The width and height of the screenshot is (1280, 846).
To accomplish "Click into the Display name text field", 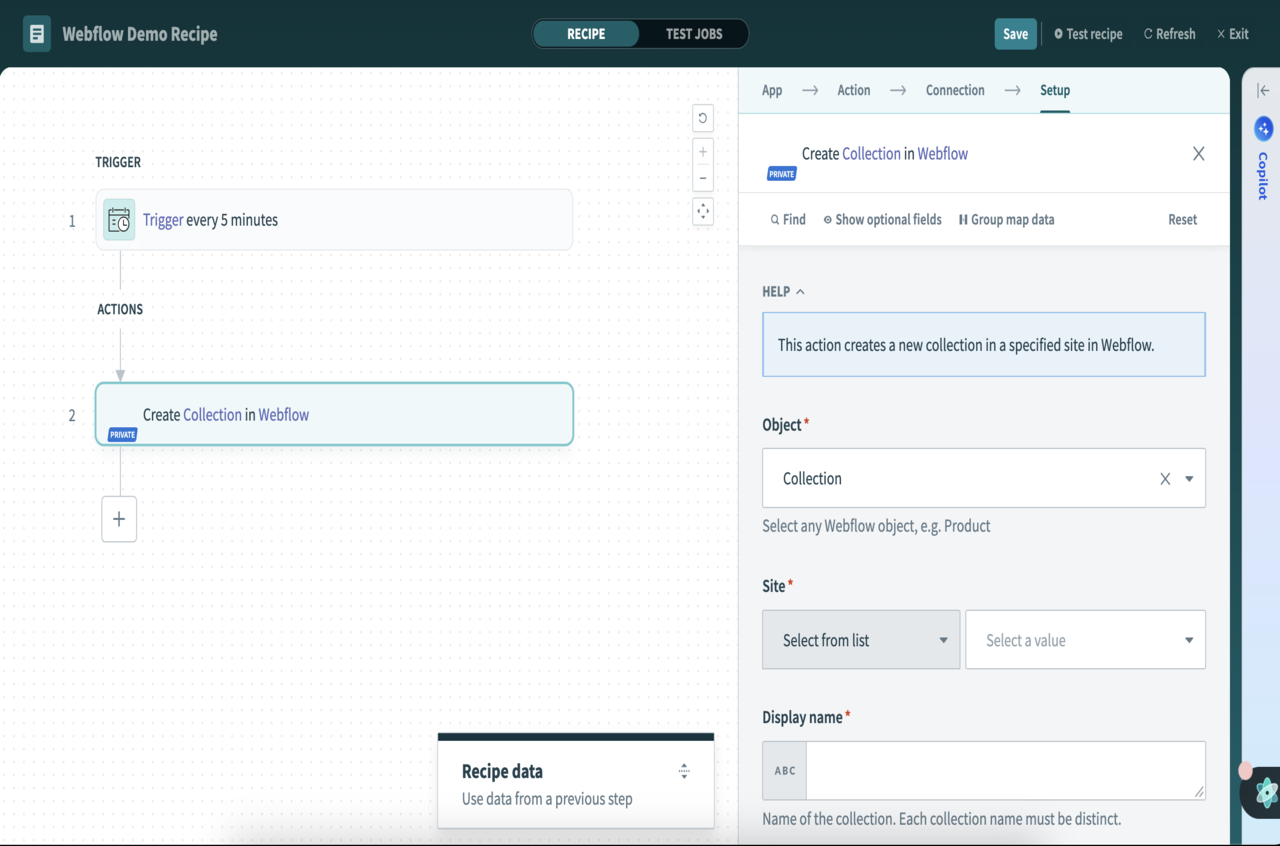I will click(1005, 771).
